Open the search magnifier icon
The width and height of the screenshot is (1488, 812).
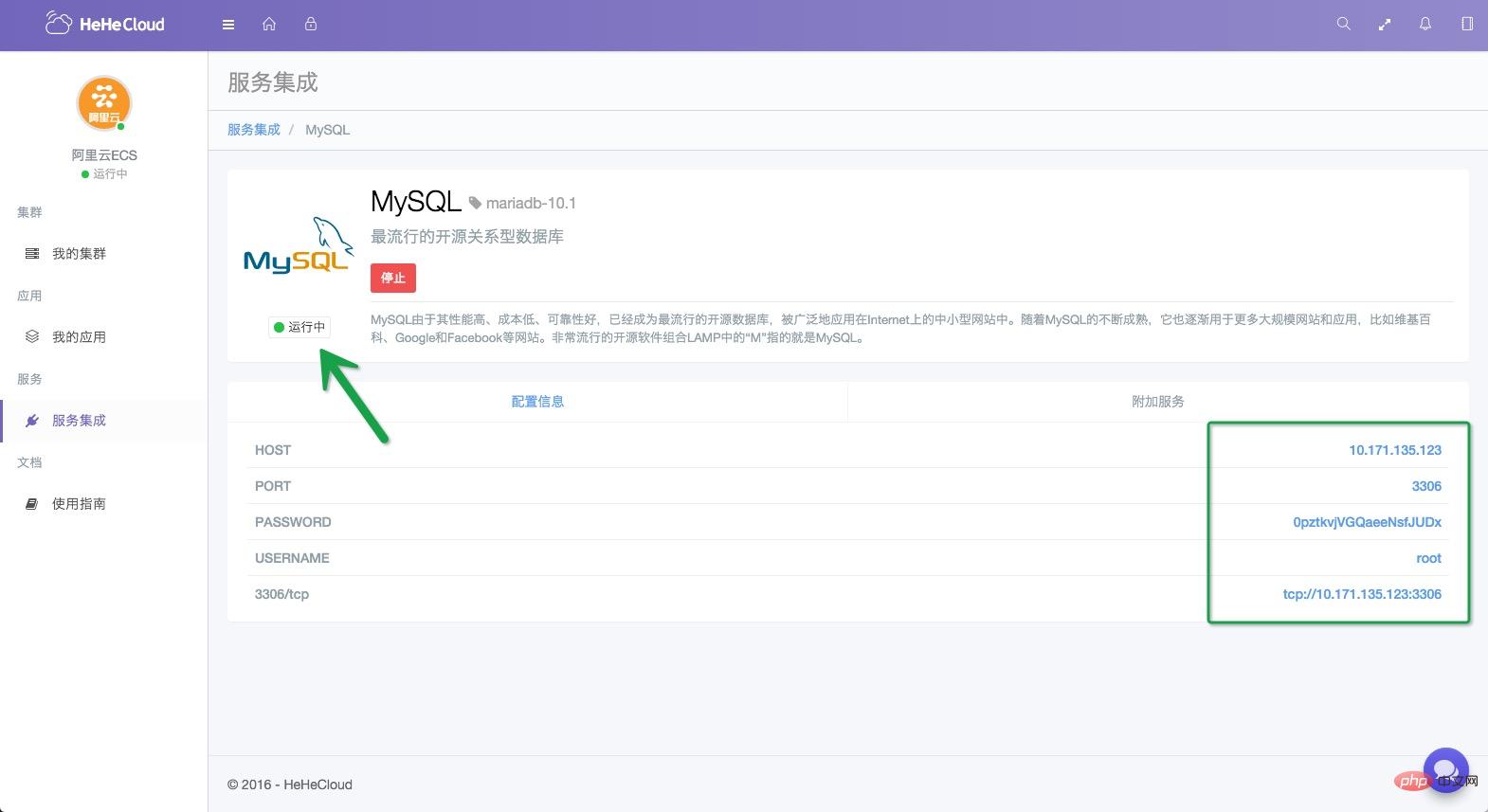click(1343, 25)
